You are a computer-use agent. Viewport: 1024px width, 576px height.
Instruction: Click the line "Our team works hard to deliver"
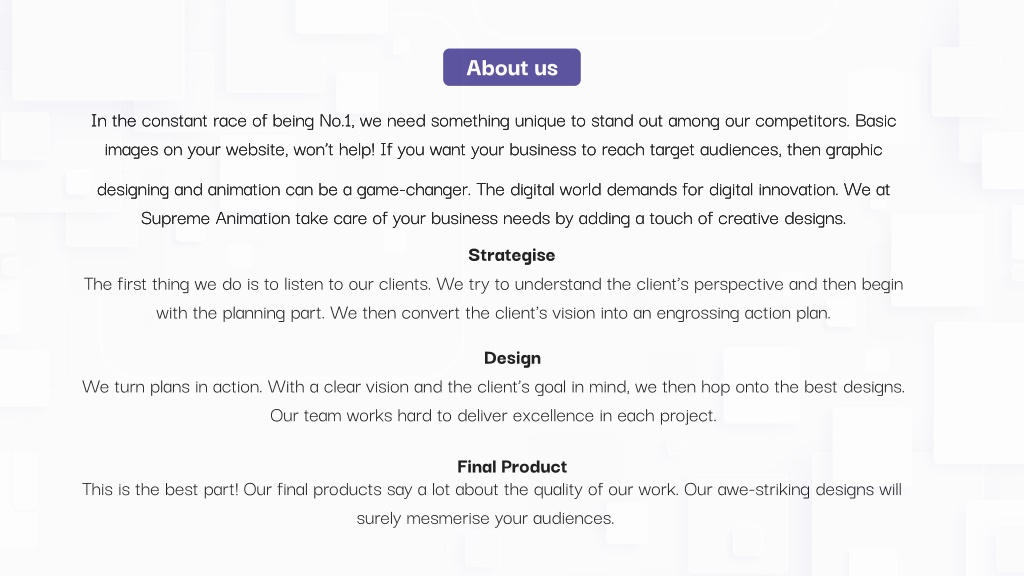point(493,415)
